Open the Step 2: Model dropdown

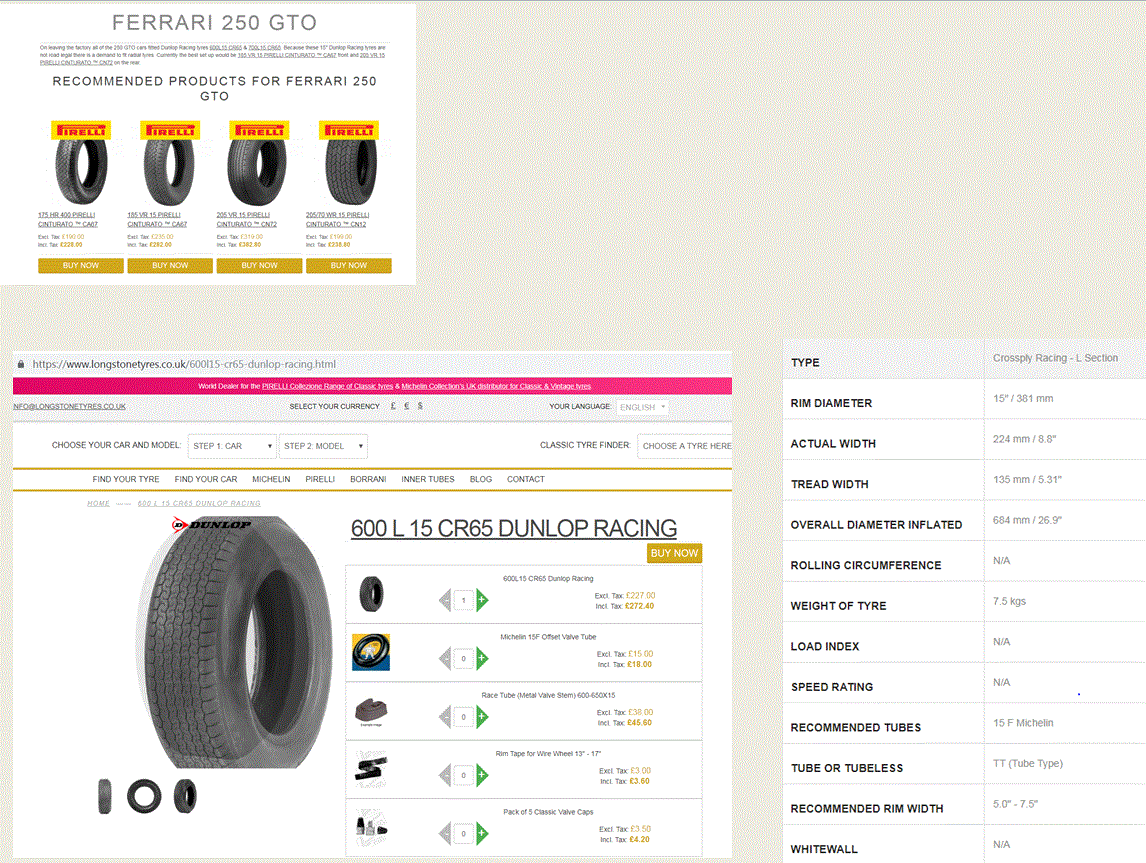coord(323,446)
